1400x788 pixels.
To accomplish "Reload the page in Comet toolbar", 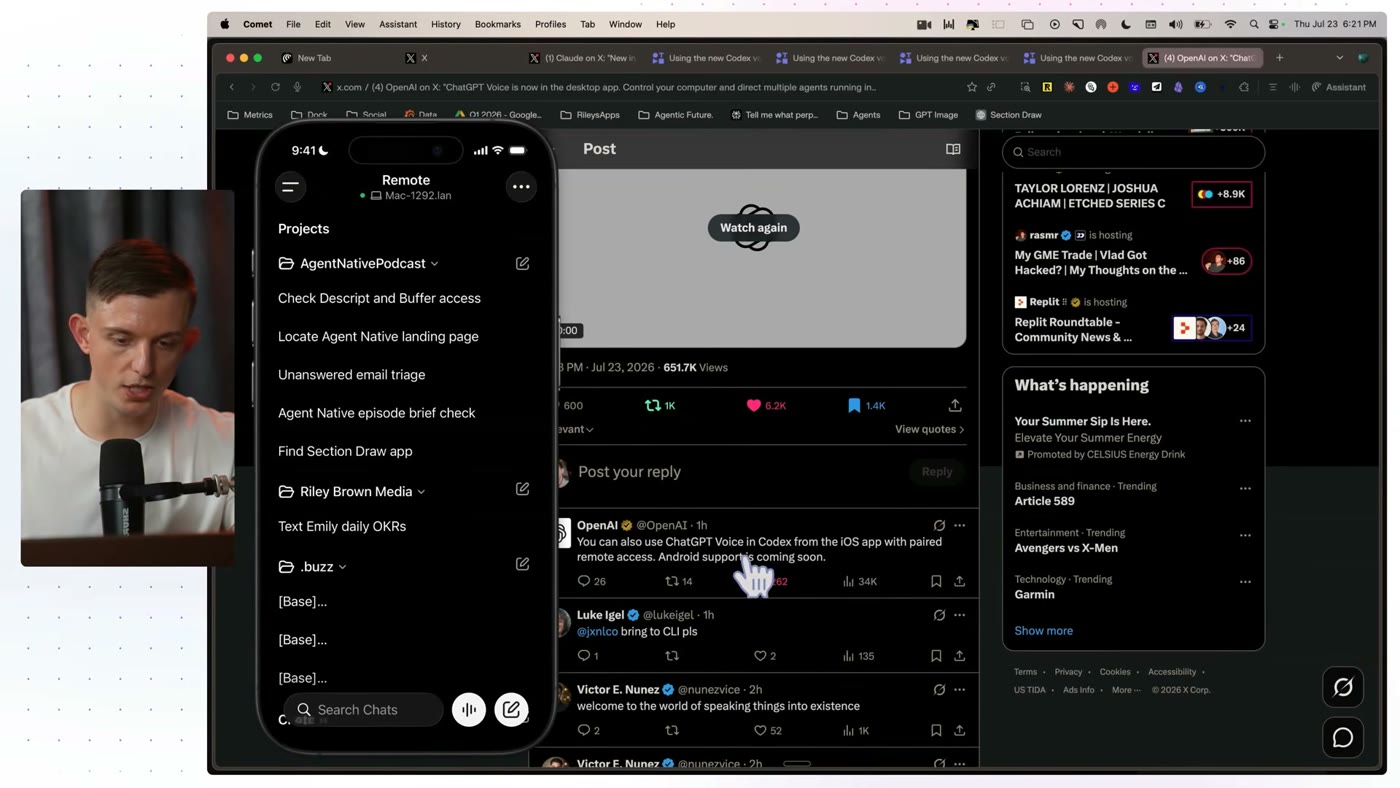I will (x=275, y=87).
